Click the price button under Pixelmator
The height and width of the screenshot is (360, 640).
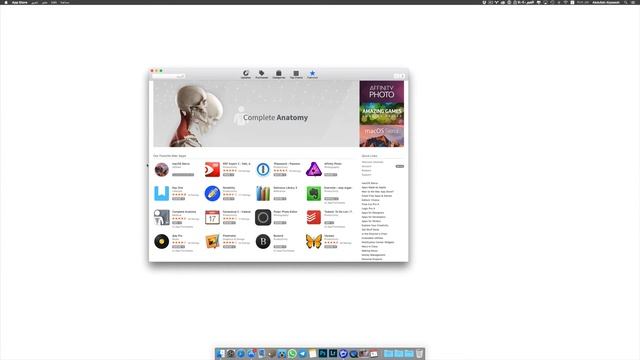(229, 247)
